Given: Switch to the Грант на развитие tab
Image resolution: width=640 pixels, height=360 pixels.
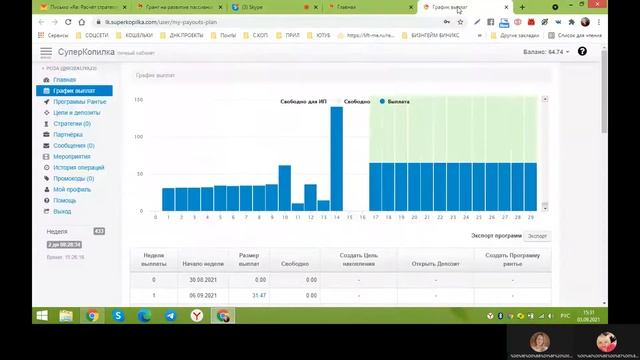Looking at the screenshot, I should [x=180, y=7].
